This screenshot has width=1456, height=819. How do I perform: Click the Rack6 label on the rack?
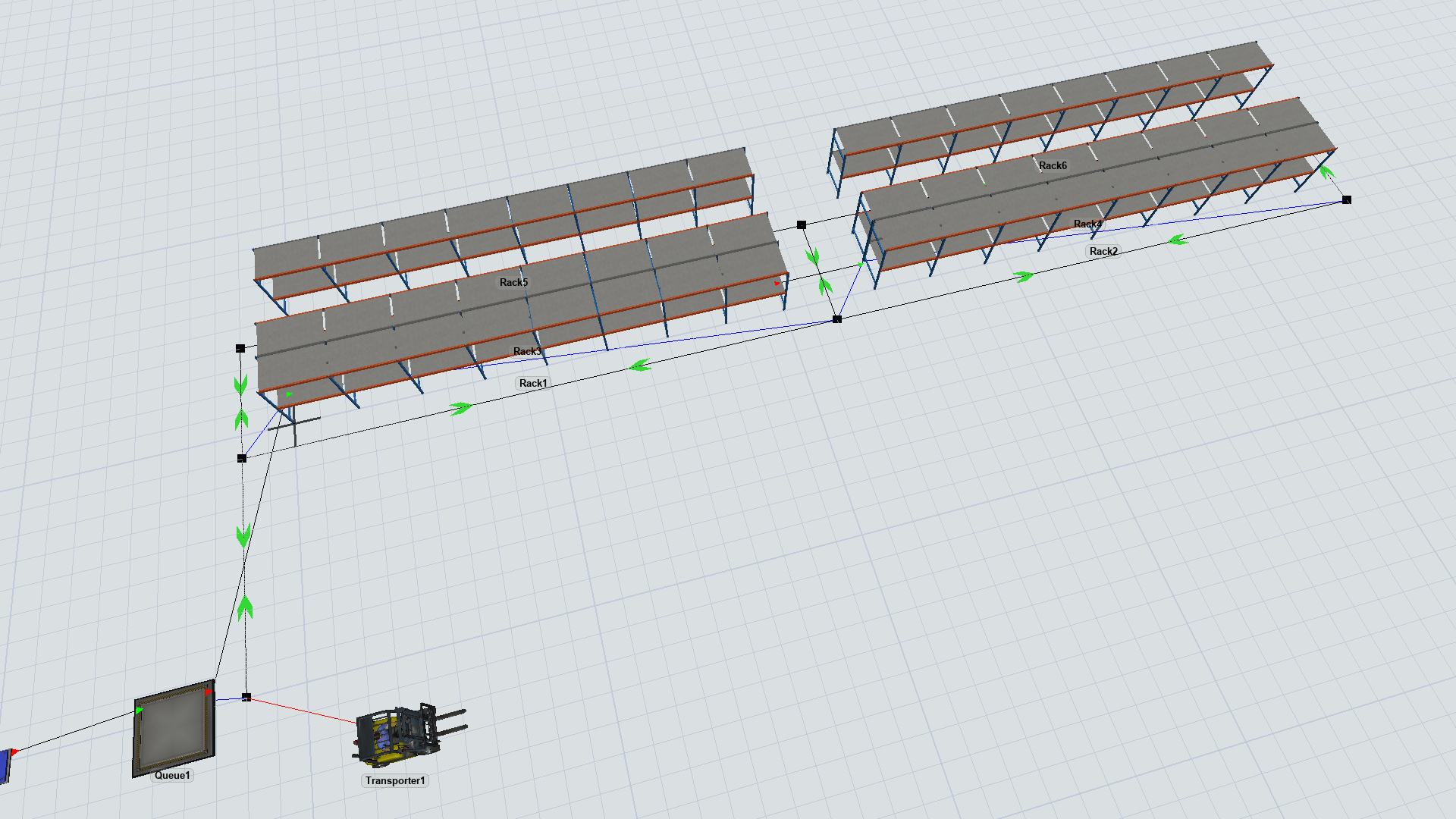pyautogui.click(x=1053, y=166)
